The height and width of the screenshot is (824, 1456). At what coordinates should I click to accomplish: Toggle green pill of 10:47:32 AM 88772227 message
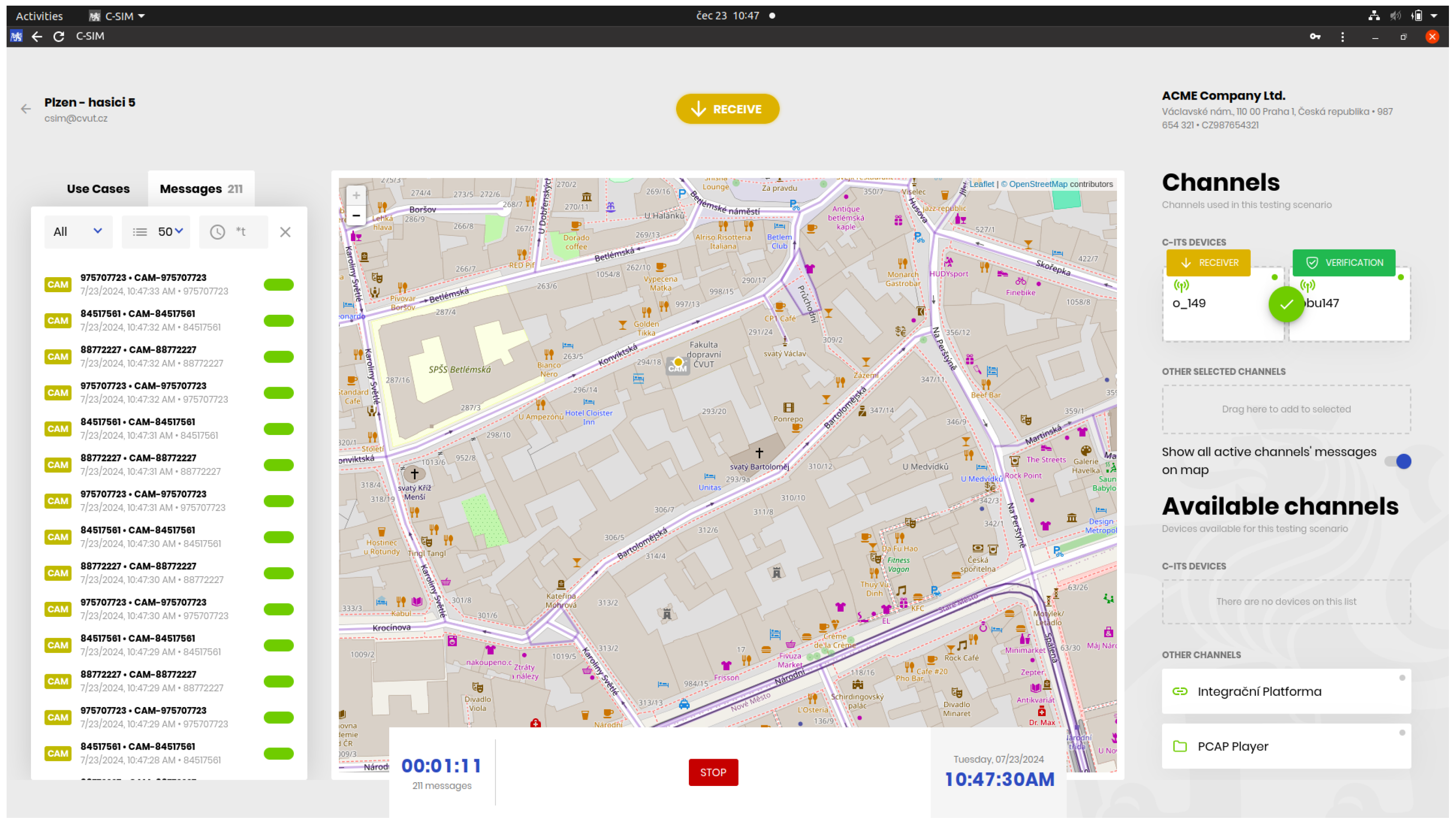click(279, 357)
